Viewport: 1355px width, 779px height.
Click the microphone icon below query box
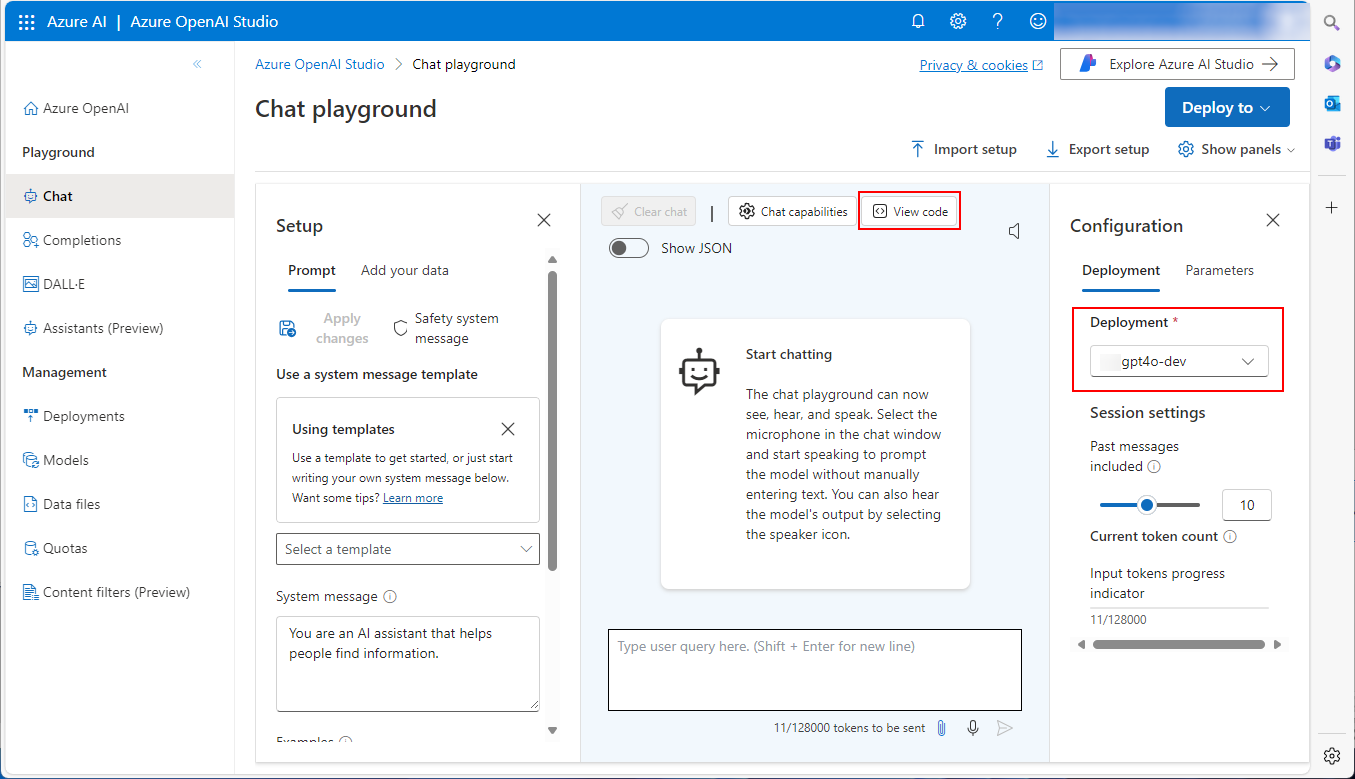pos(973,728)
